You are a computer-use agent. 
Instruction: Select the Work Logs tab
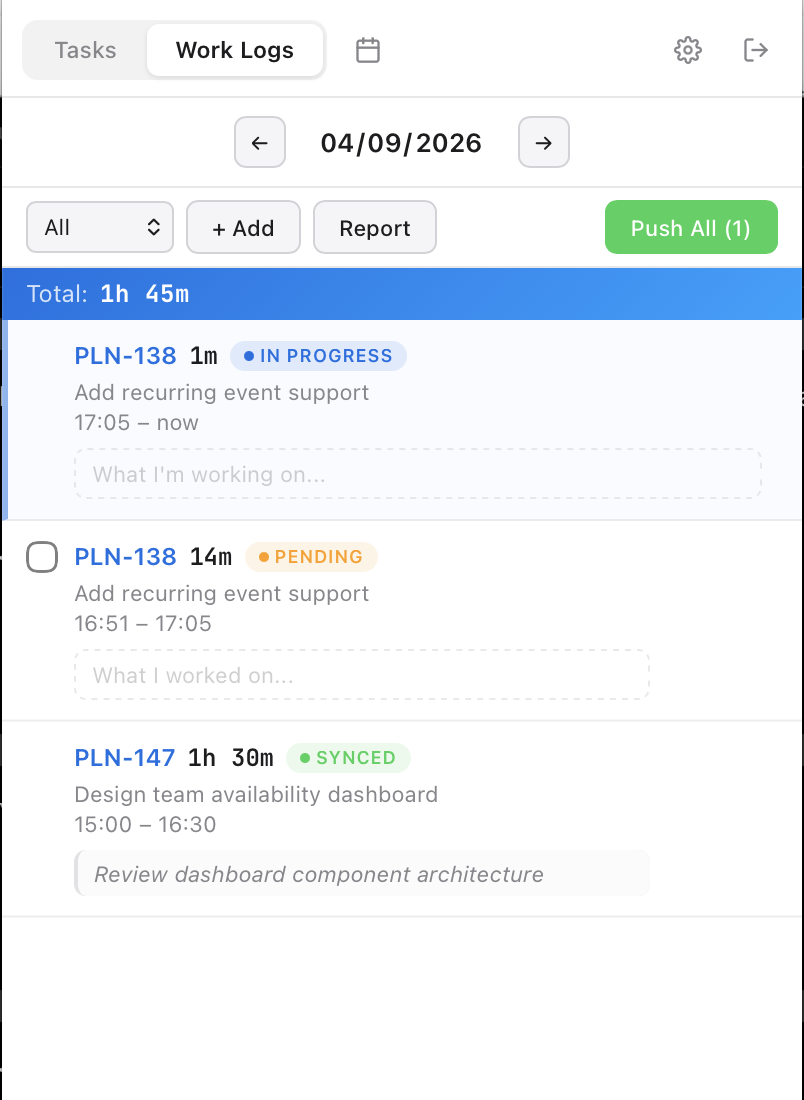pyautogui.click(x=235, y=50)
